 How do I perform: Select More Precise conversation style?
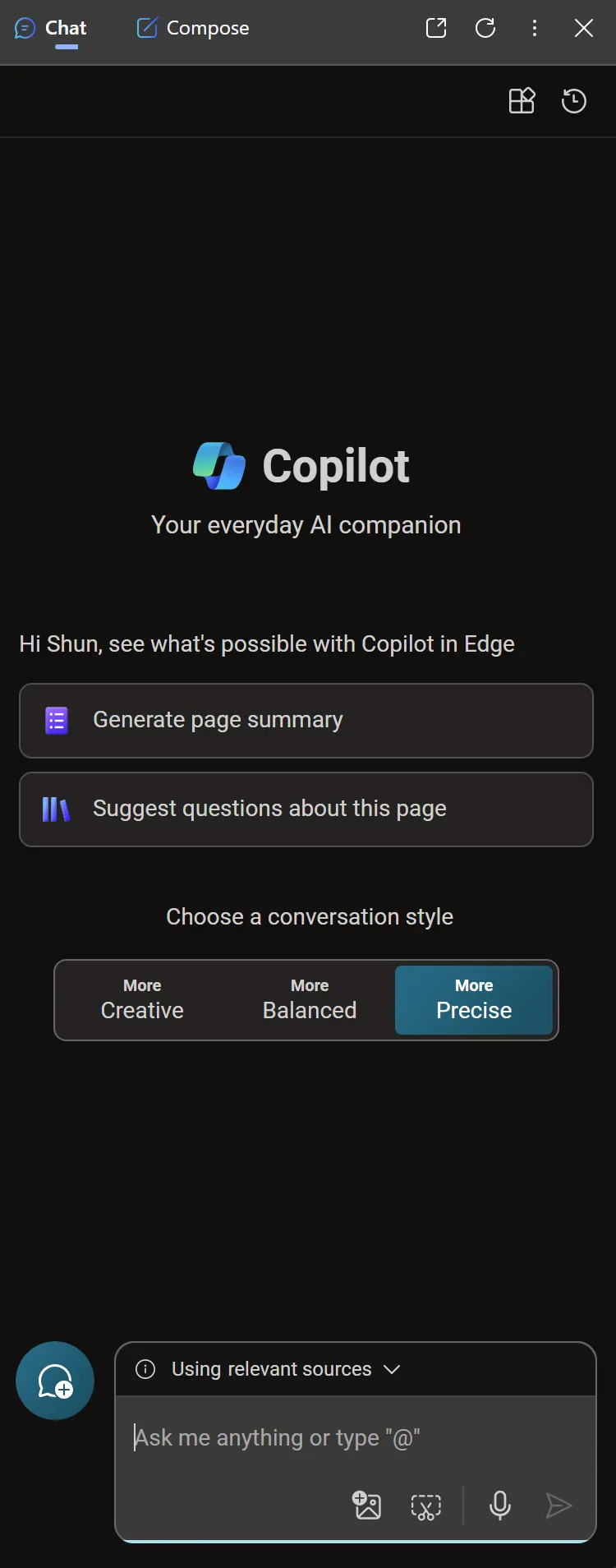(x=474, y=1000)
